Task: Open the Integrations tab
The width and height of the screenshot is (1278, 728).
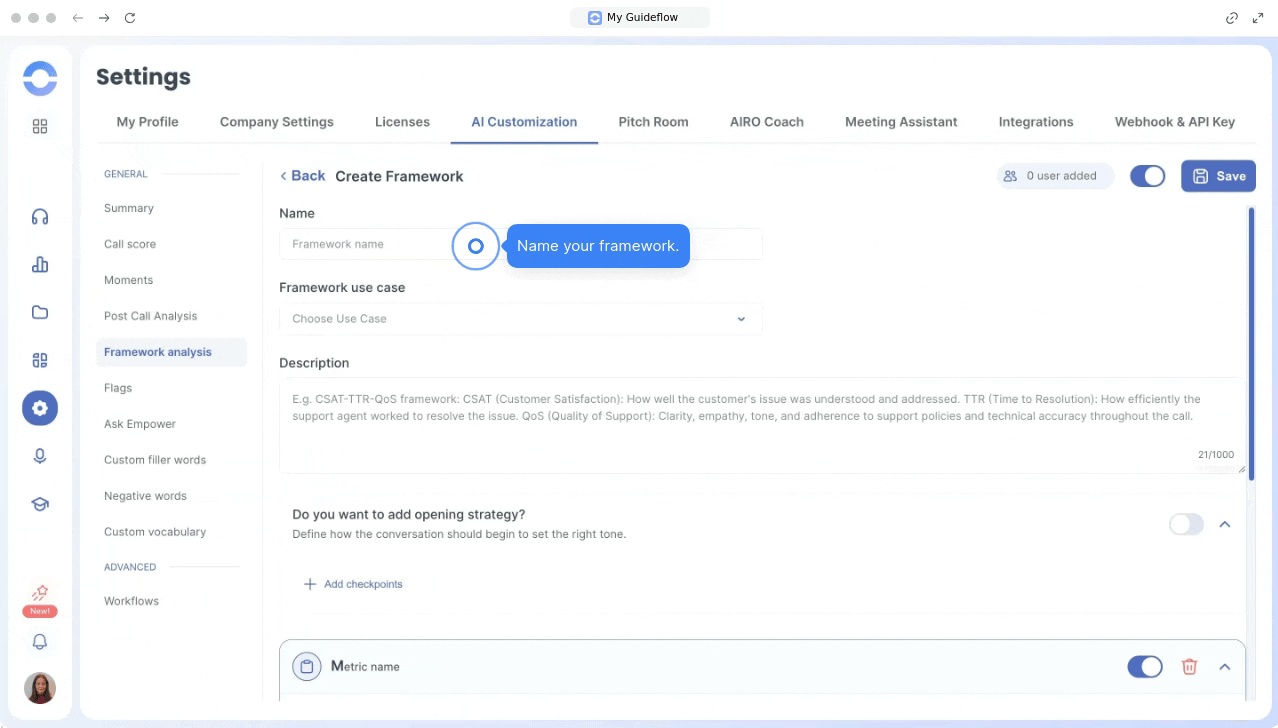Action: coord(1035,122)
